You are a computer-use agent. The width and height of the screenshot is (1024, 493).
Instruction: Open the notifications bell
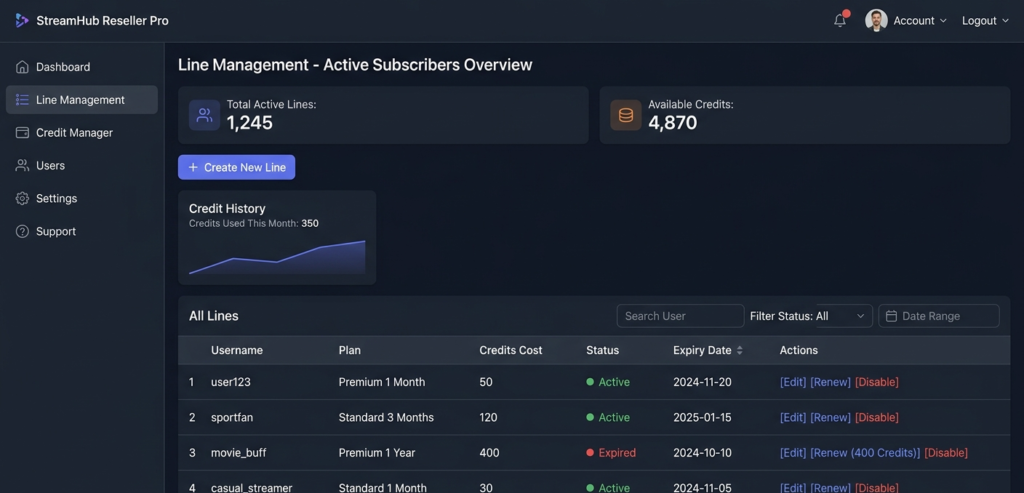coord(840,20)
